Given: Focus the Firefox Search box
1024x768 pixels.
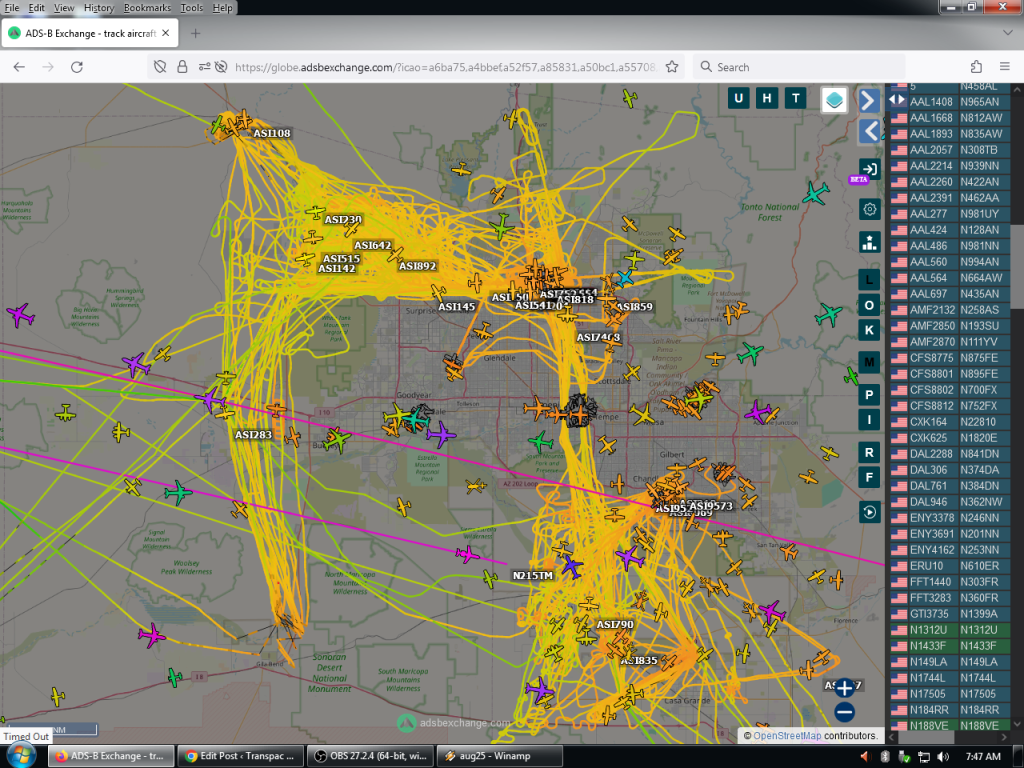Looking at the screenshot, I should click(799, 67).
